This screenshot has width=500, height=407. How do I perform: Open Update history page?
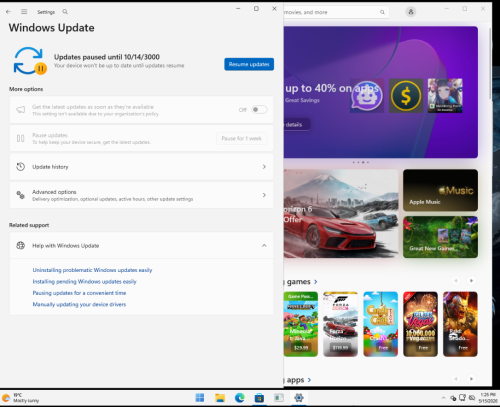pyautogui.click(x=141, y=167)
